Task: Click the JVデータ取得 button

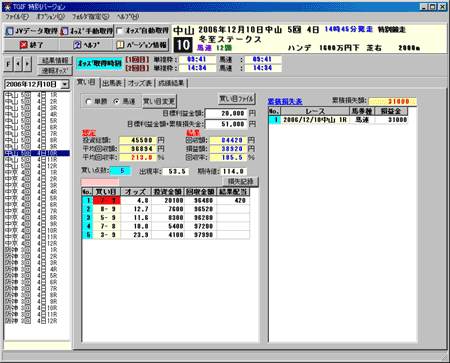Action: click(x=31, y=31)
